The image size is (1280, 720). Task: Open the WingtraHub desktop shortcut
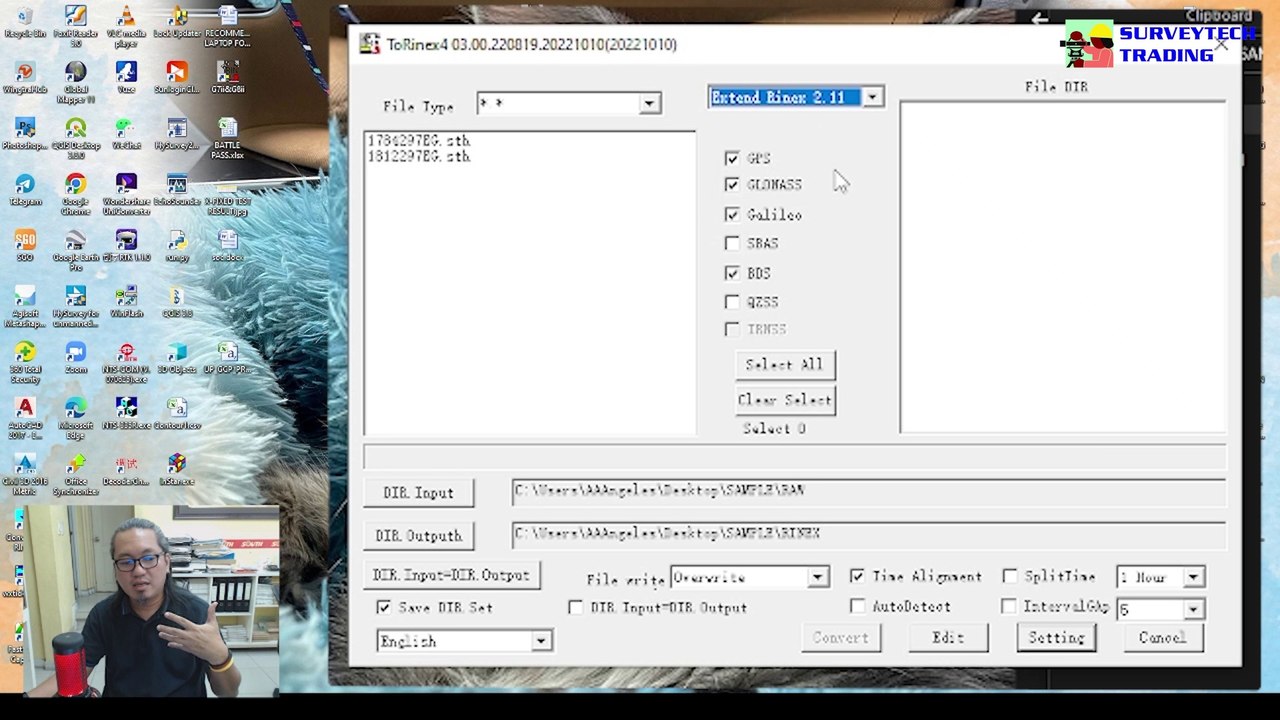tap(25, 78)
